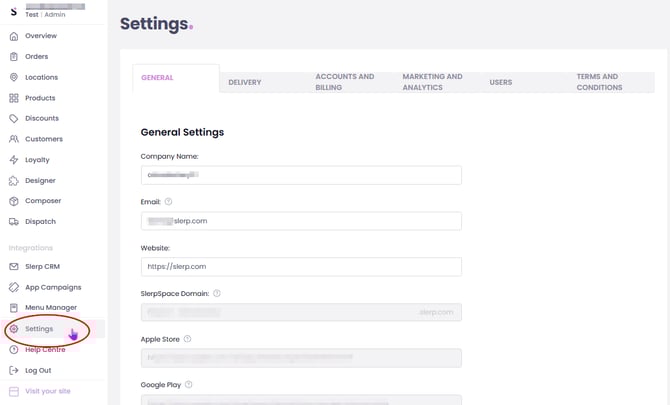This screenshot has width=670, height=405.
Task: Click the Products grid icon
Action: 14,98
